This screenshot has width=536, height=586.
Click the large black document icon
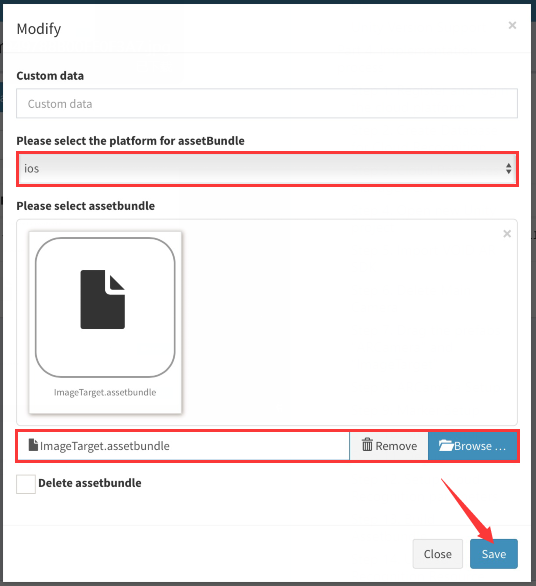(102, 299)
